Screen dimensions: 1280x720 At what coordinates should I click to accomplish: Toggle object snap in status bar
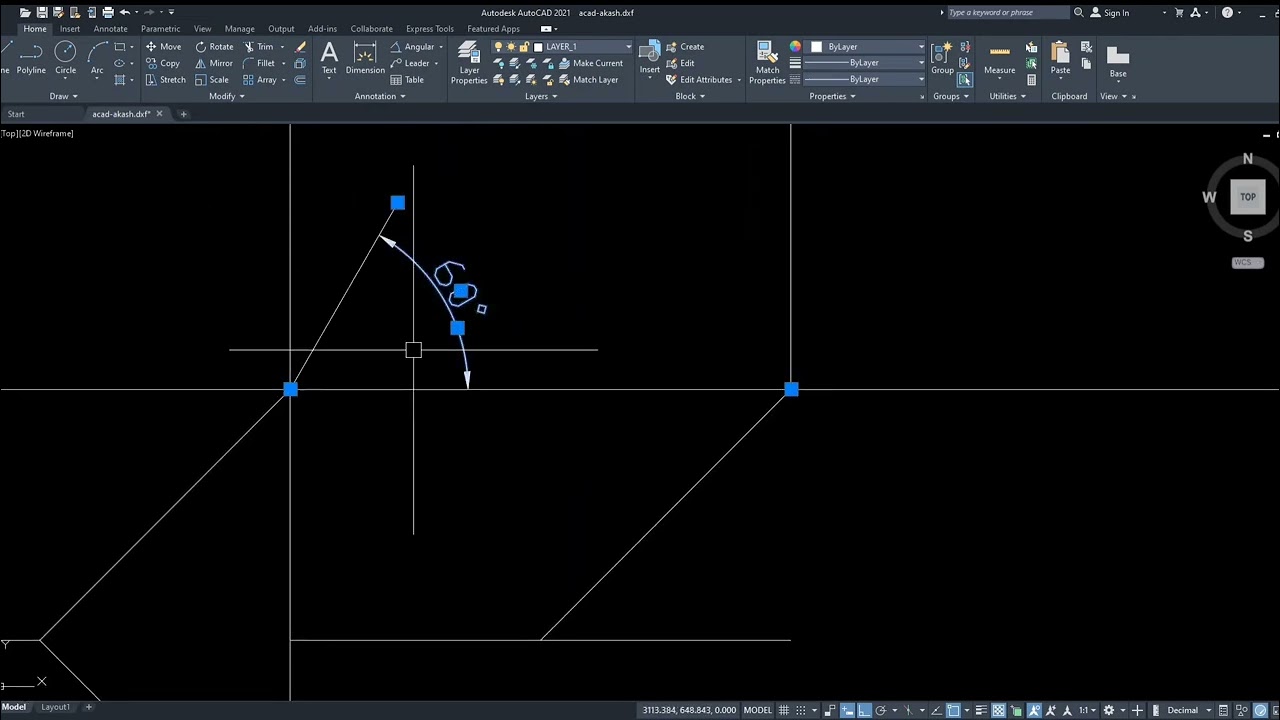click(953, 710)
